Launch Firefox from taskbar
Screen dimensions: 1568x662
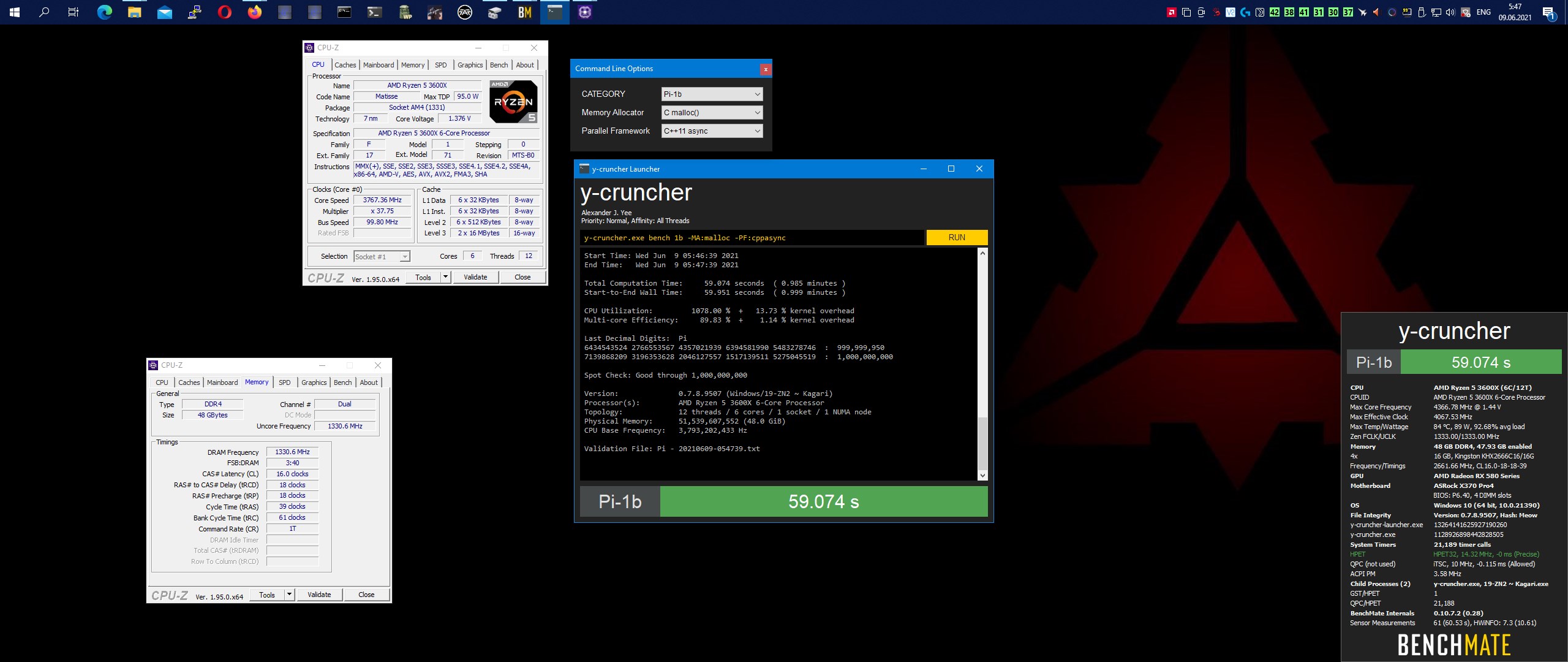[x=254, y=12]
